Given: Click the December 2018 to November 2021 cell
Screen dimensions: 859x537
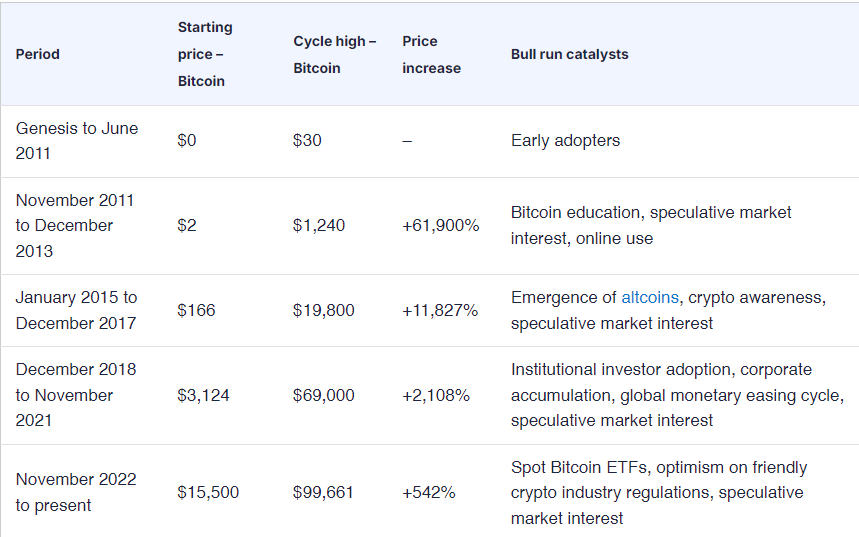Looking at the screenshot, I should click(76, 395).
